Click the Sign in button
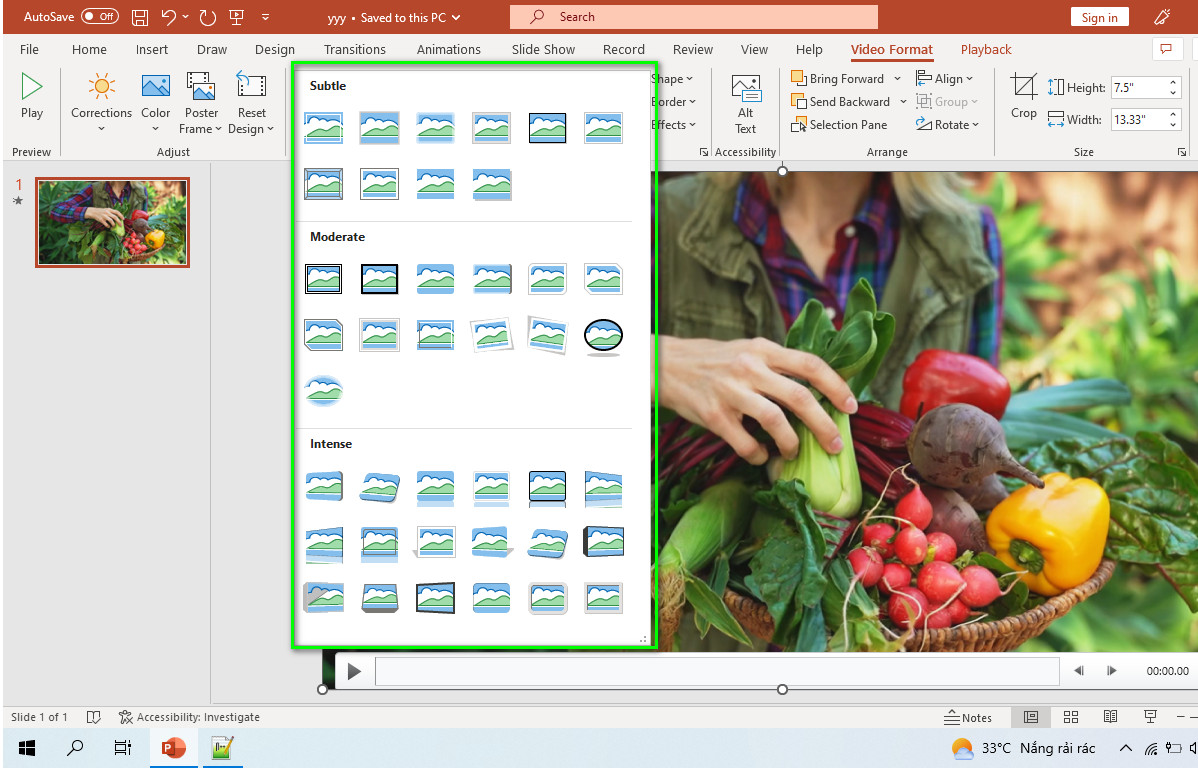 pyautogui.click(x=1099, y=17)
